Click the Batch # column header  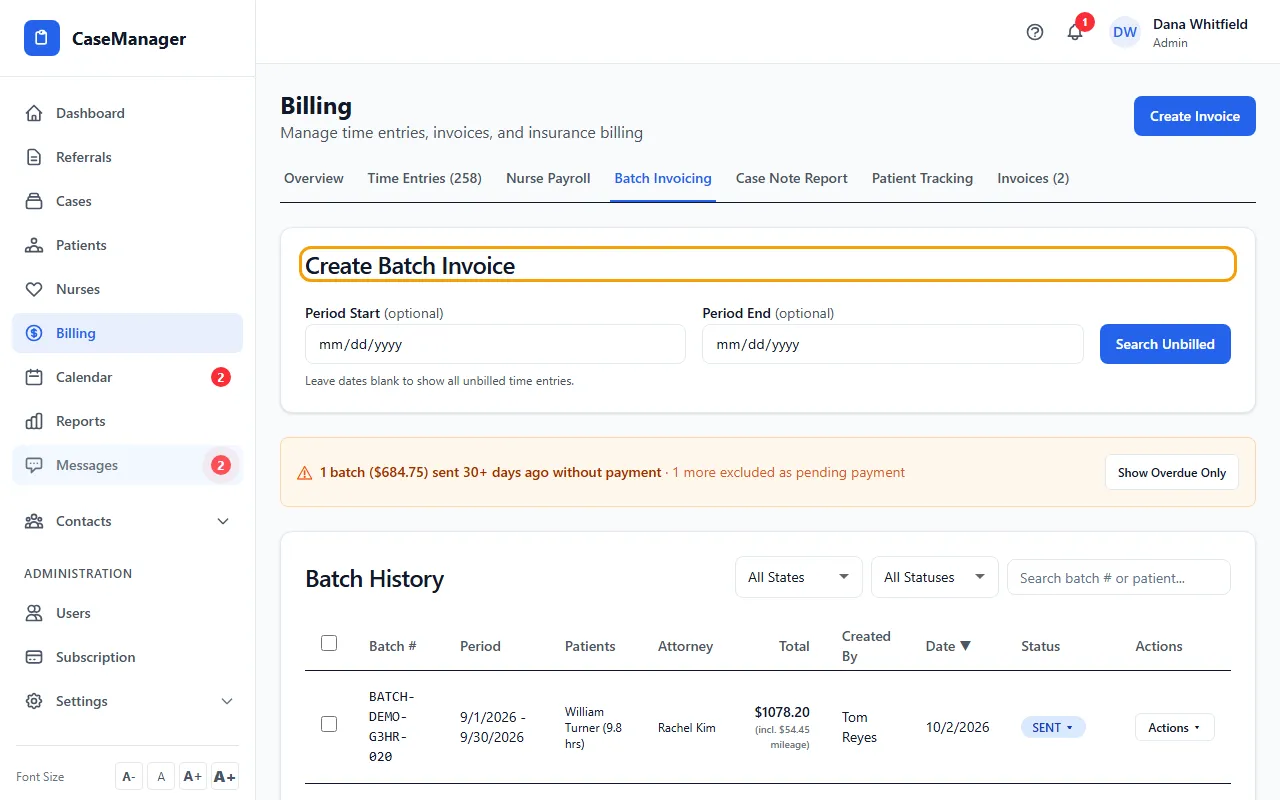pos(393,646)
